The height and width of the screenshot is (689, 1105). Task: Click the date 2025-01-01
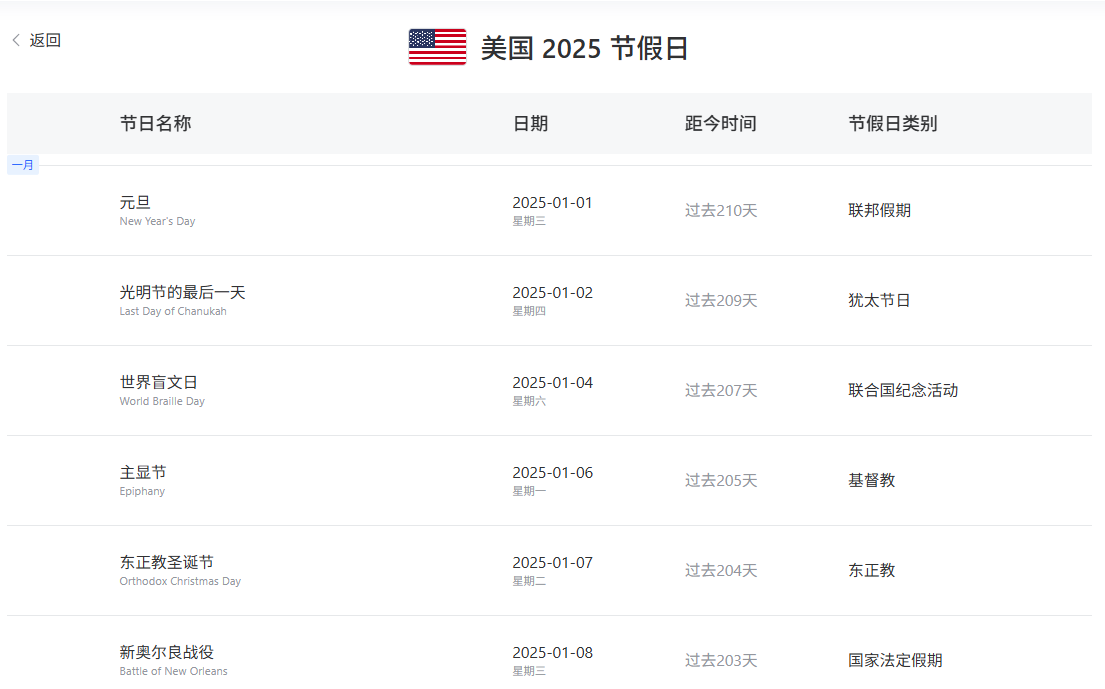point(552,203)
